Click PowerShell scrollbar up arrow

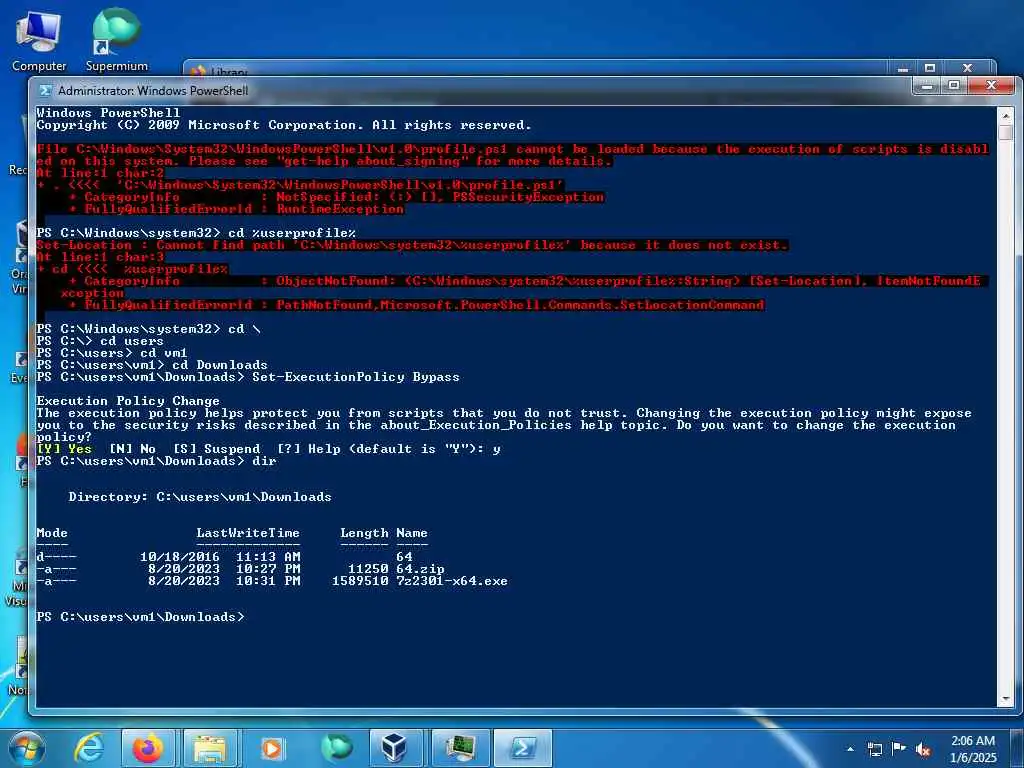(1006, 114)
